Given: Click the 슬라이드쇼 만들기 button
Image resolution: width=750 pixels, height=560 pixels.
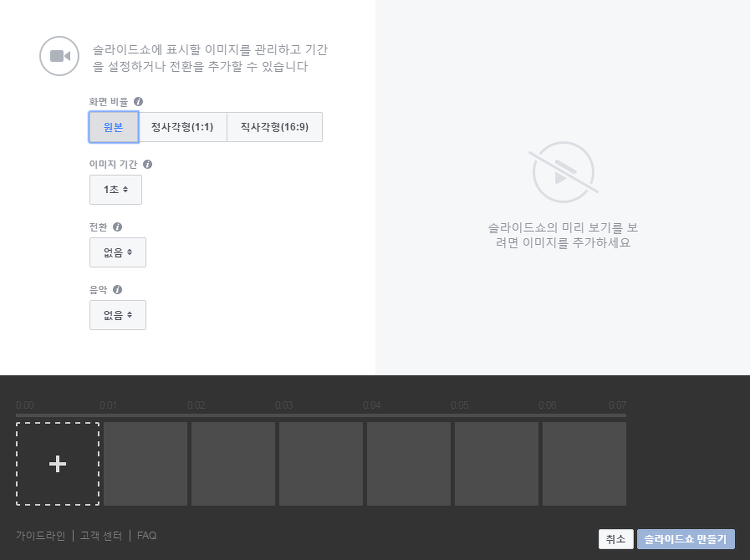Looking at the screenshot, I should [x=685, y=539].
